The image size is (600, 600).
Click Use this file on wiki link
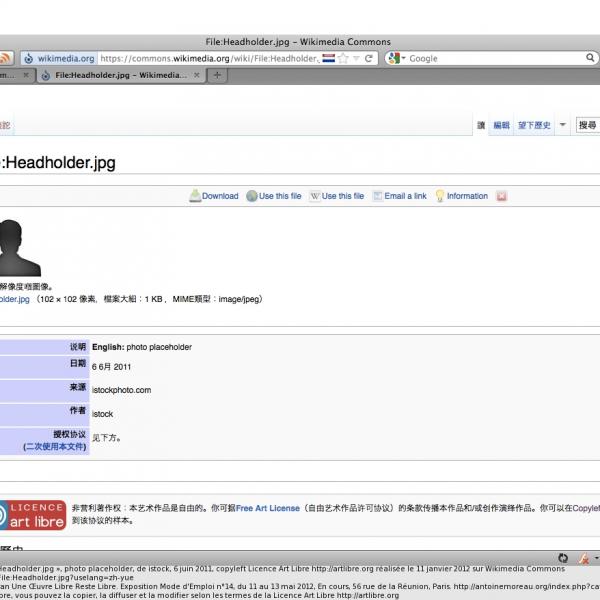click(343, 196)
